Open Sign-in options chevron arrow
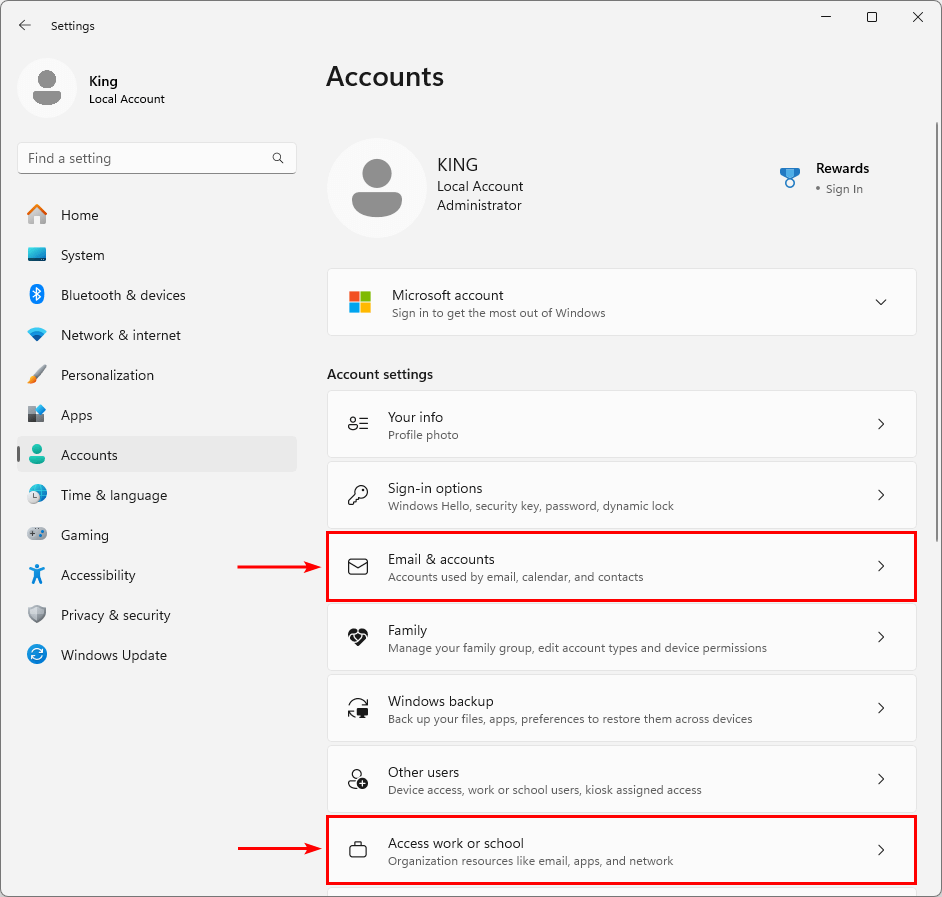The width and height of the screenshot is (942, 897). click(881, 495)
